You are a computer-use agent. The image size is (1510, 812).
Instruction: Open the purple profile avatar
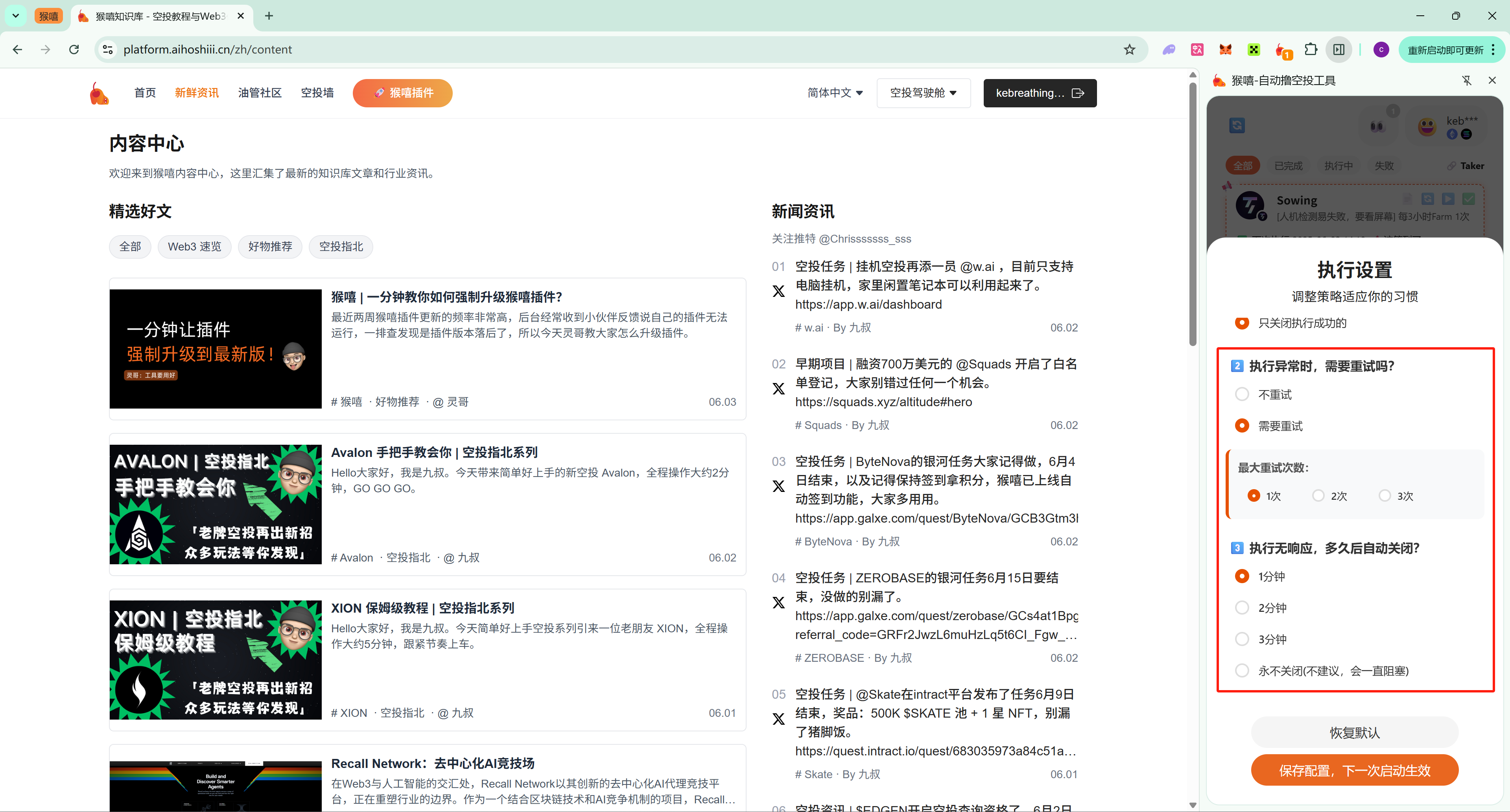1381,50
